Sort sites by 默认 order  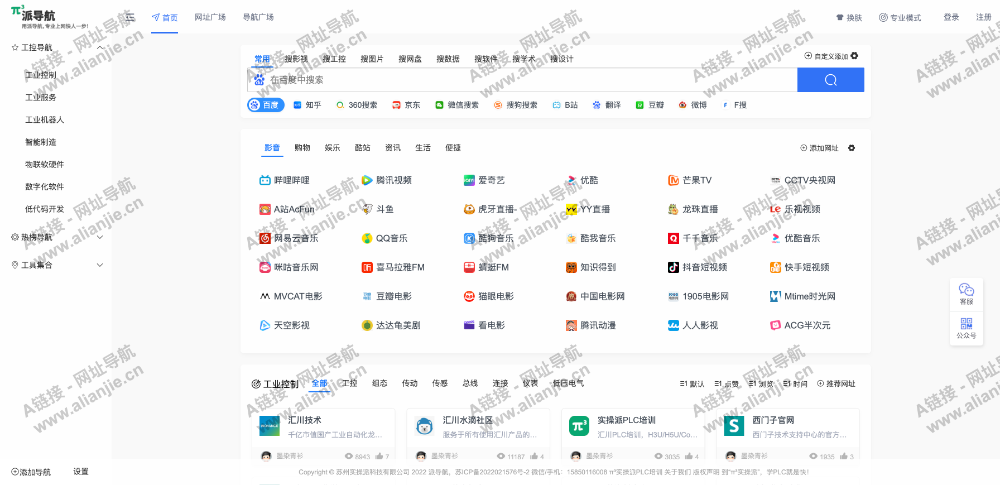pos(692,384)
